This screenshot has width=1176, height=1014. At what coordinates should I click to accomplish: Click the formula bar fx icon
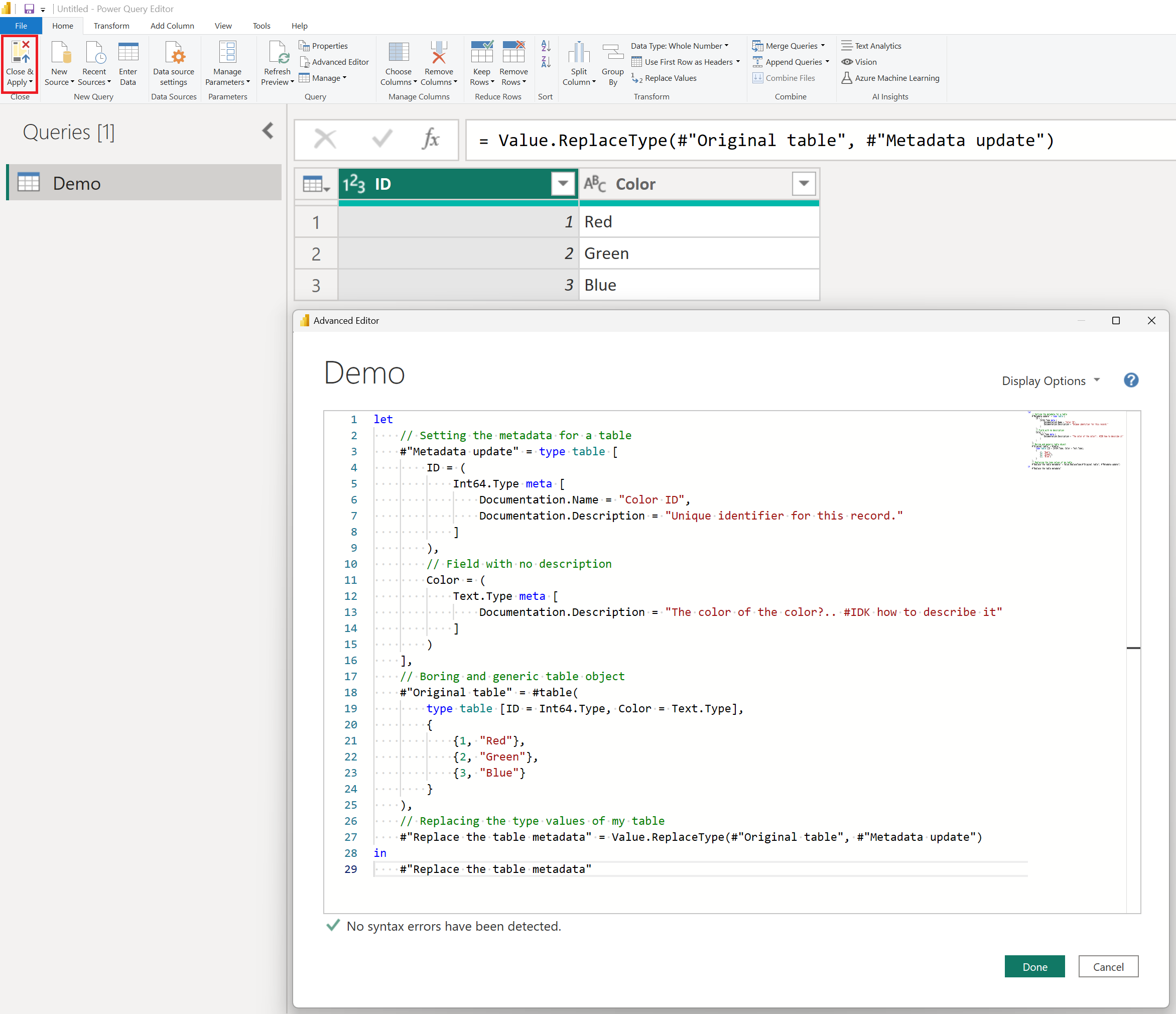point(431,139)
